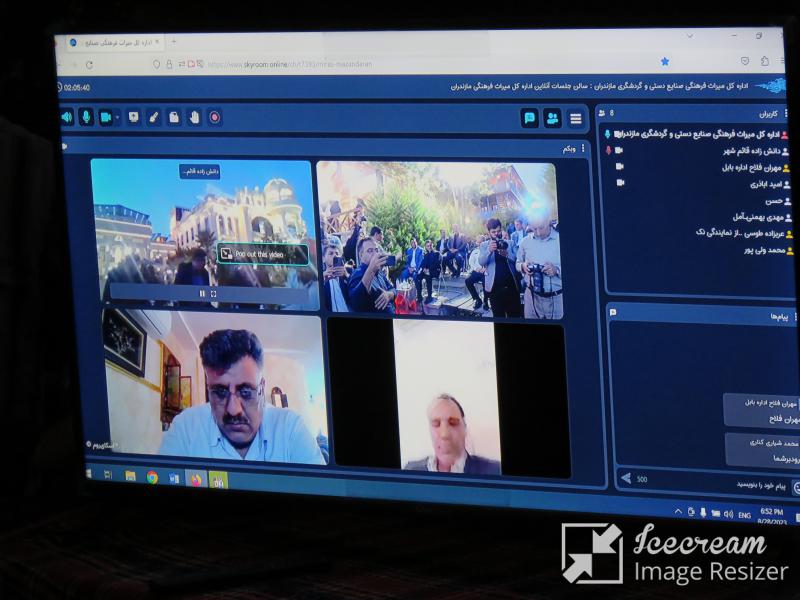Viewport: 800px width, 600px height.
Task: Click the ENG language indicator
Action: (x=745, y=515)
